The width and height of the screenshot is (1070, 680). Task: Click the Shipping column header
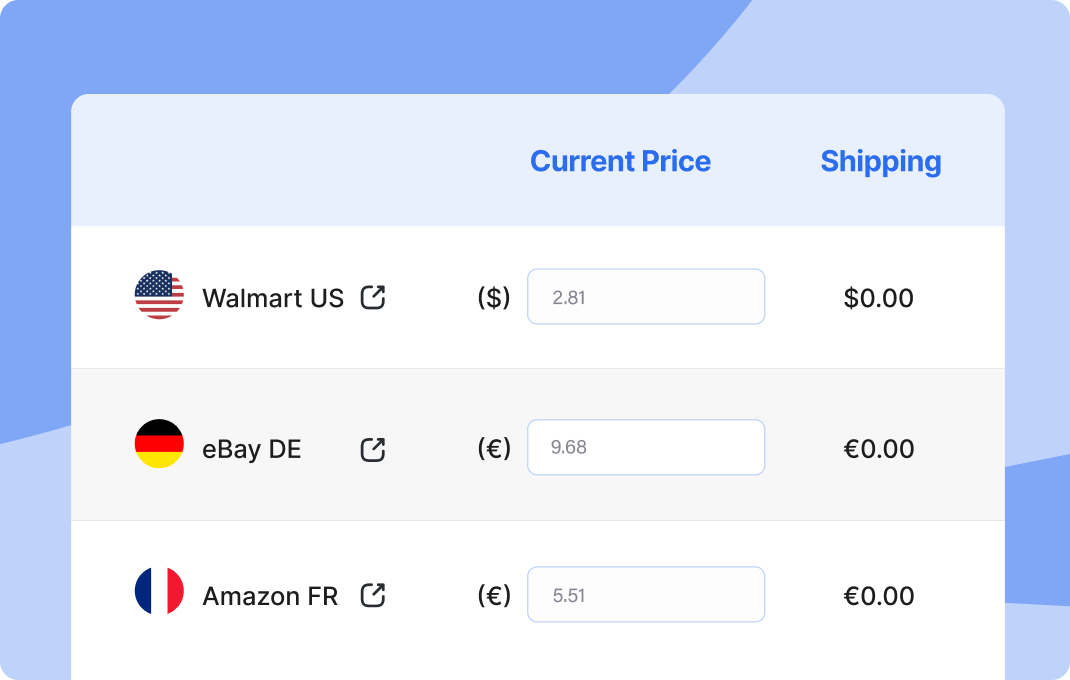880,162
